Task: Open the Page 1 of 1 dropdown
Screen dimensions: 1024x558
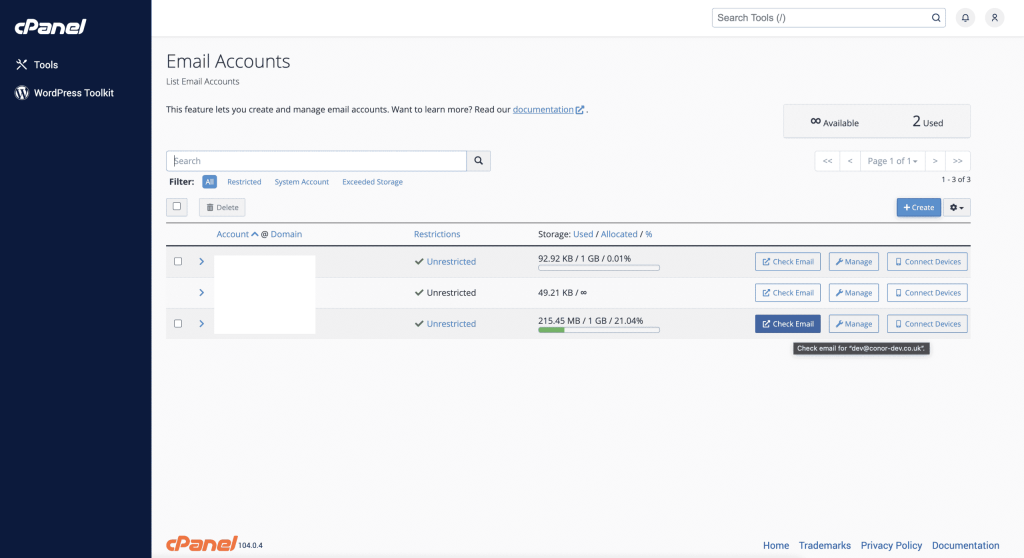Action: tap(892, 161)
